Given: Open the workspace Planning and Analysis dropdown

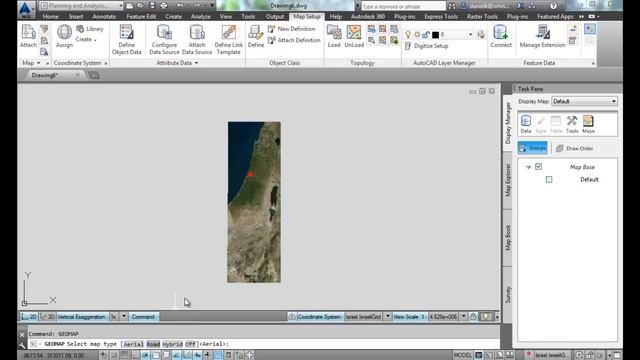Looking at the screenshot, I should [x=81, y=6].
